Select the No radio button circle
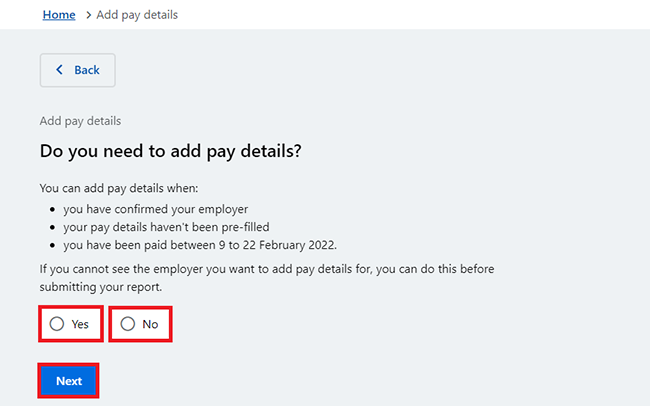 click(128, 324)
